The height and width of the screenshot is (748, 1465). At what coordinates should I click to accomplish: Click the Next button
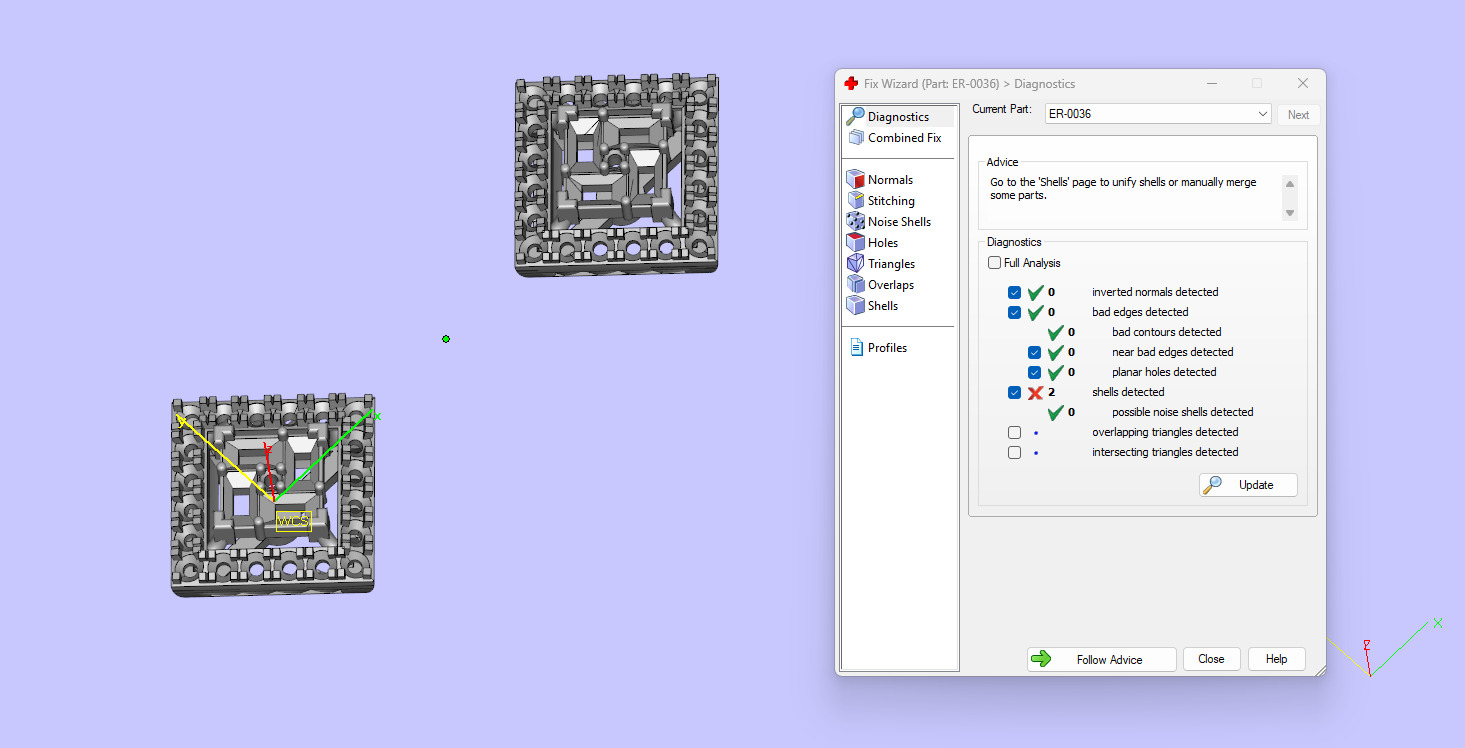[x=1298, y=115]
